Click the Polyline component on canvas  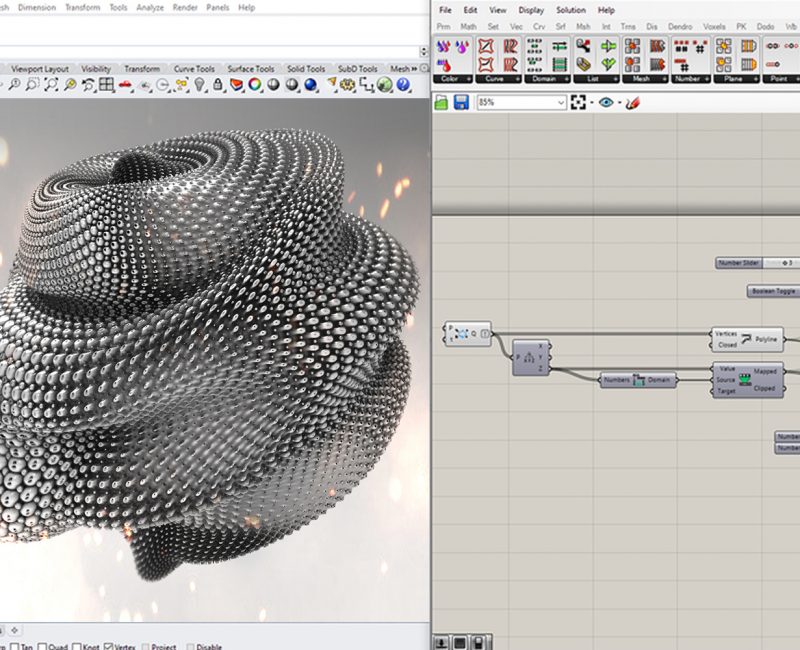pos(747,339)
